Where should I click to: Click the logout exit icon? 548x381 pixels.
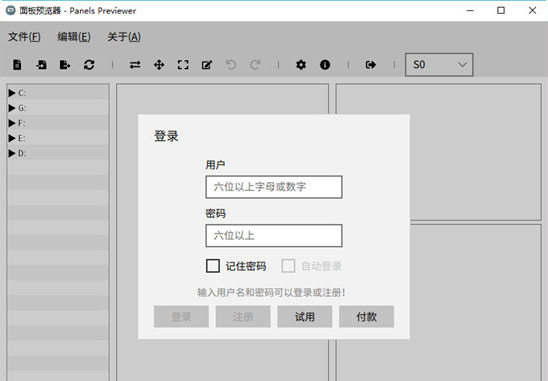point(371,65)
